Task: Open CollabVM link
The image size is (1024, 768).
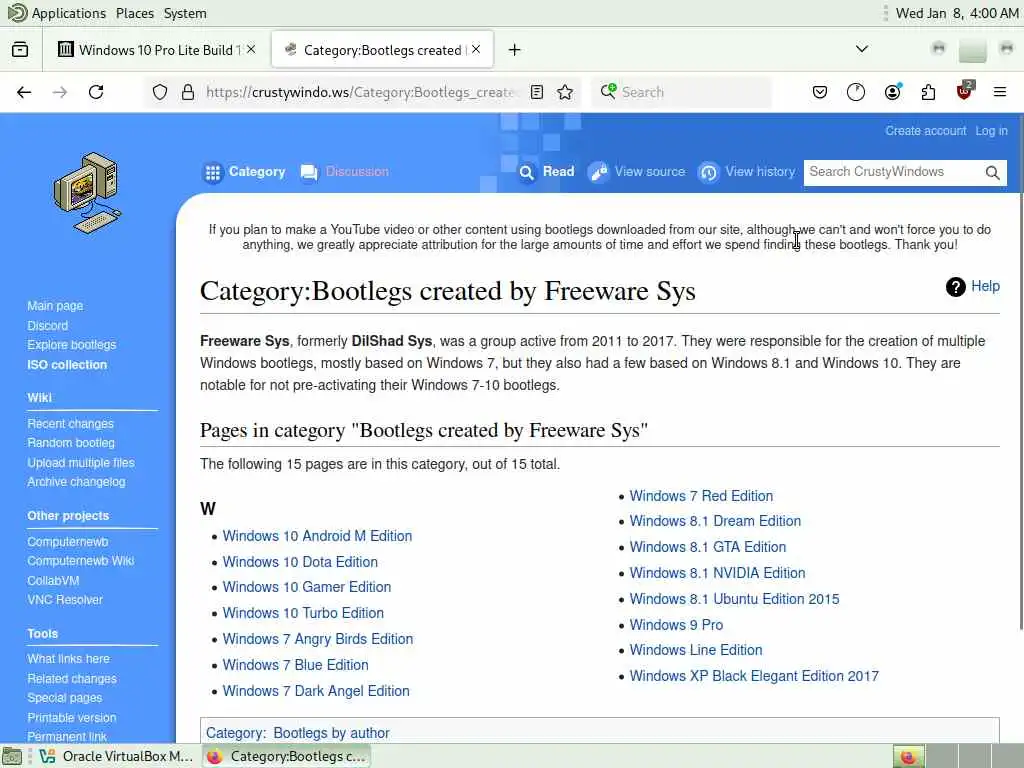Action: coord(53,580)
